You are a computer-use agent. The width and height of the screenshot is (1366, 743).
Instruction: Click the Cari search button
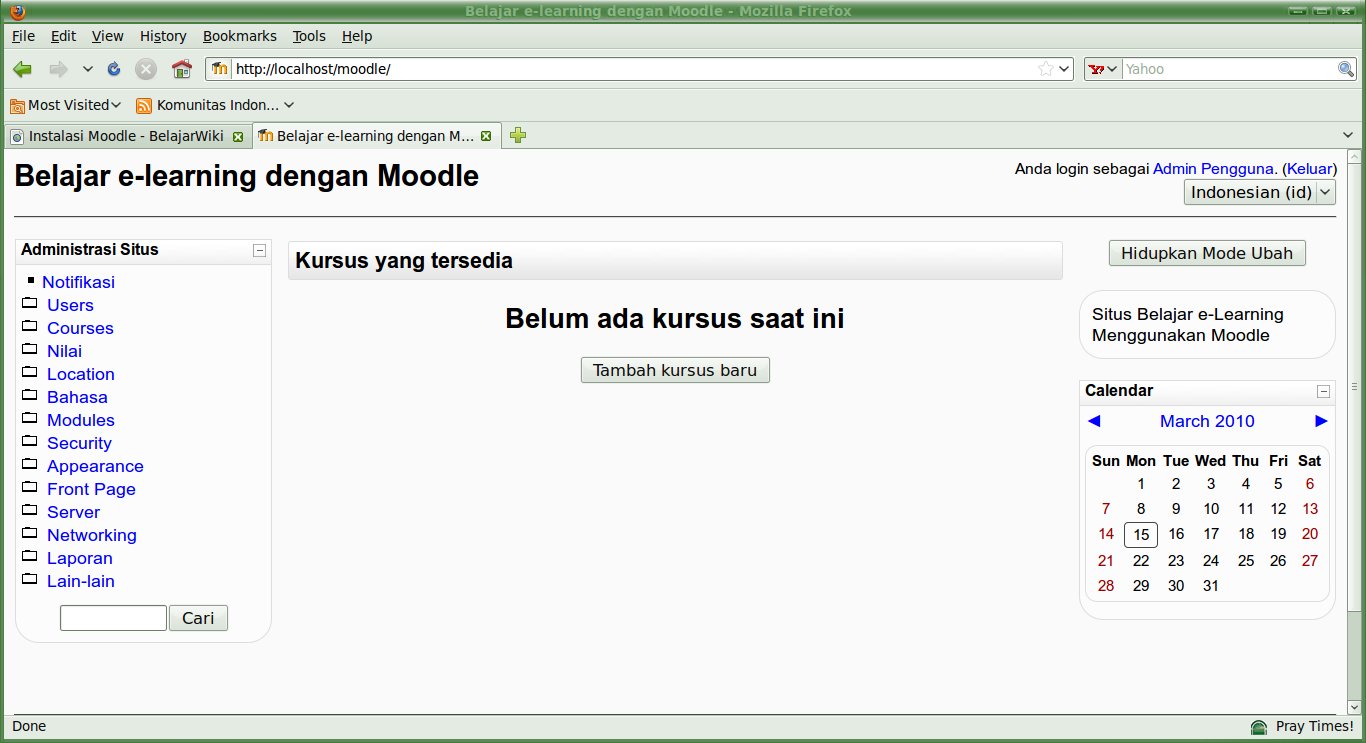[x=198, y=618]
